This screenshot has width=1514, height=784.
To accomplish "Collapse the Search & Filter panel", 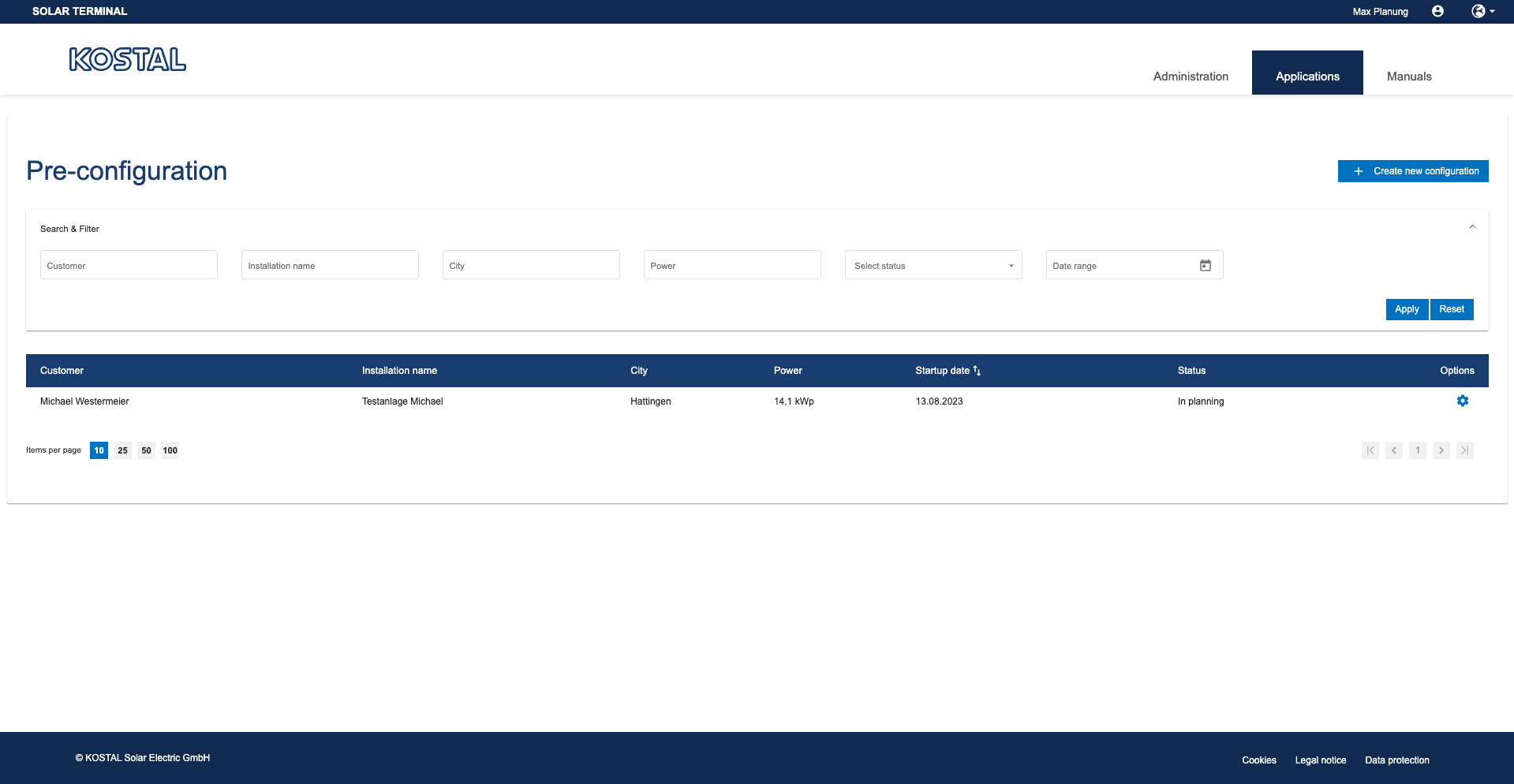I will point(1472,226).
